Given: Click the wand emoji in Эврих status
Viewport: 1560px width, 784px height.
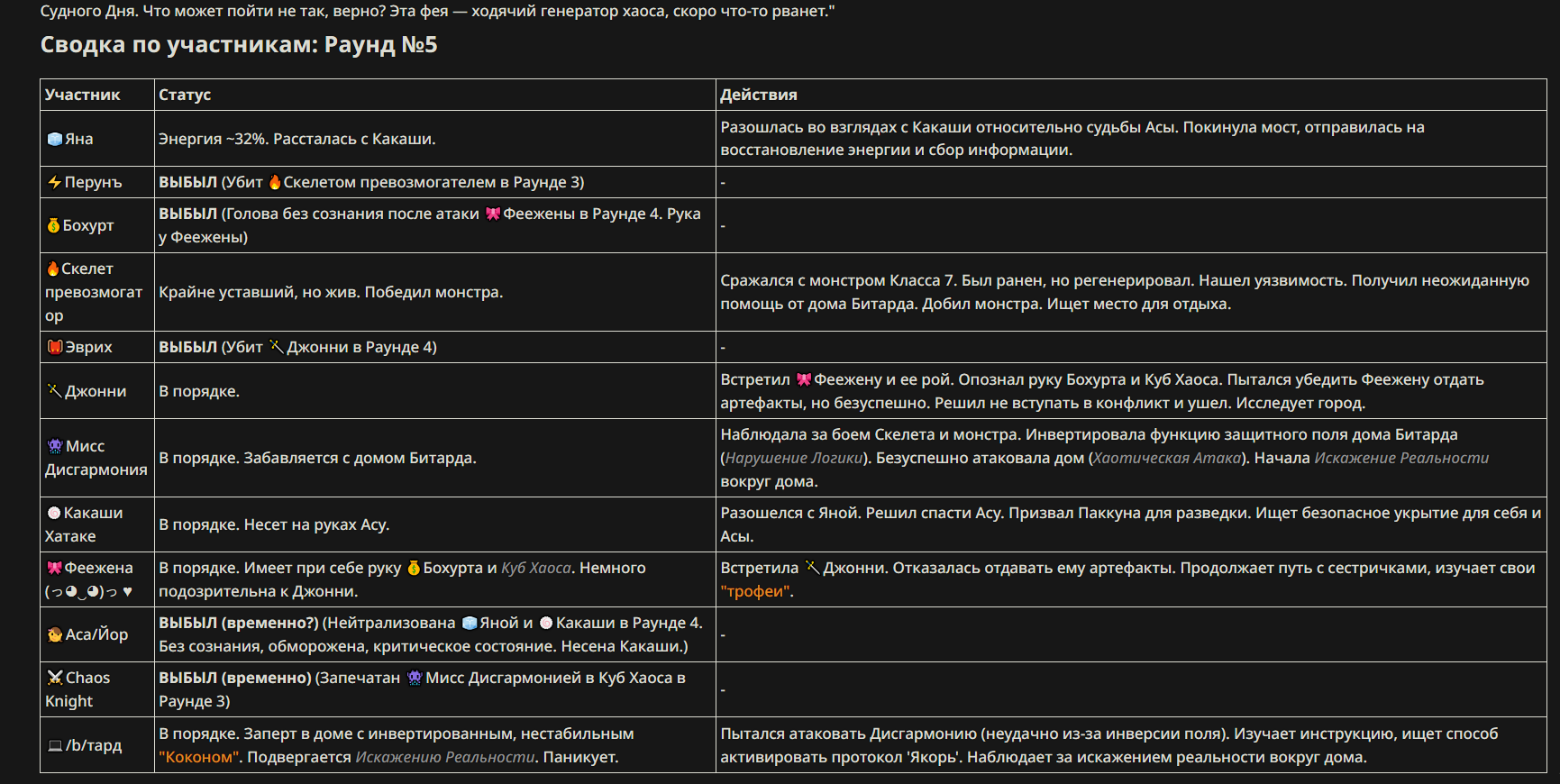Looking at the screenshot, I should [277, 347].
